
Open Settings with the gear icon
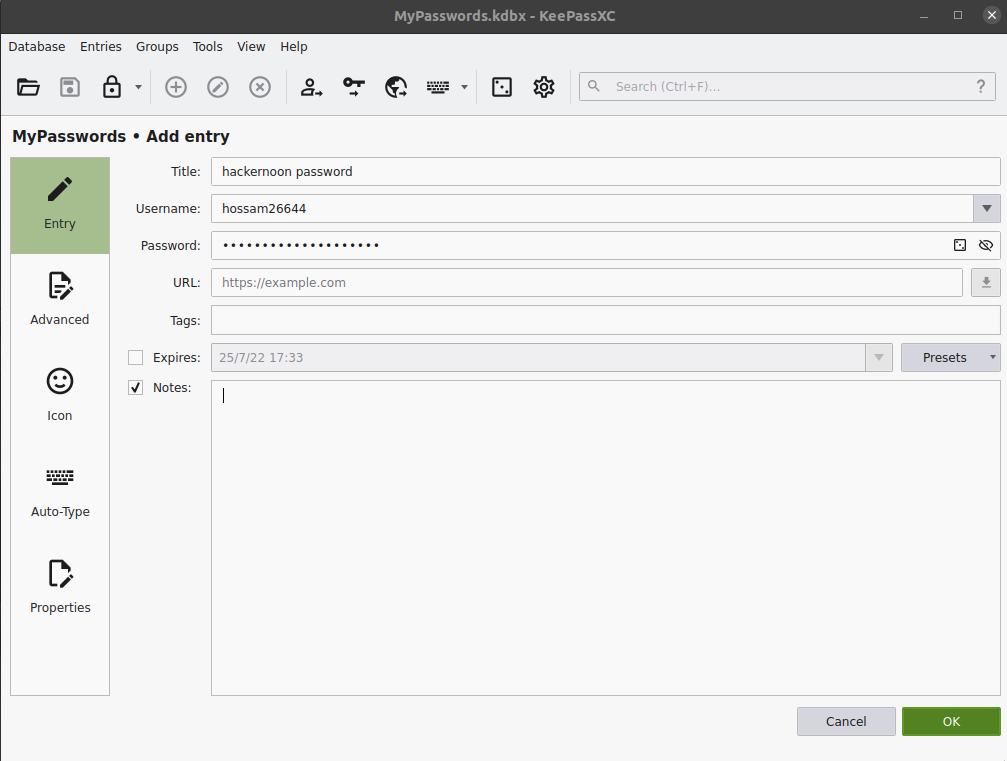tap(544, 87)
